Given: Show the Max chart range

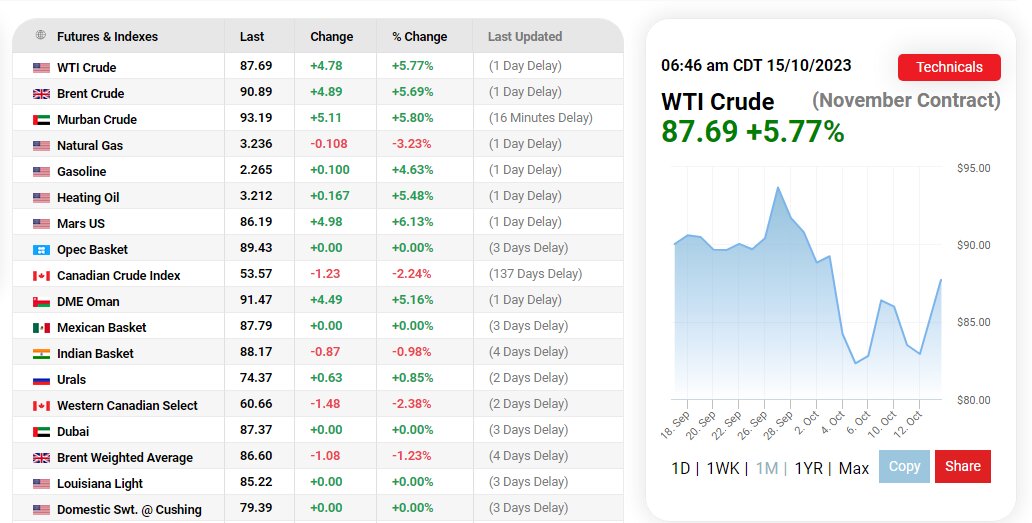Looking at the screenshot, I should 854,468.
